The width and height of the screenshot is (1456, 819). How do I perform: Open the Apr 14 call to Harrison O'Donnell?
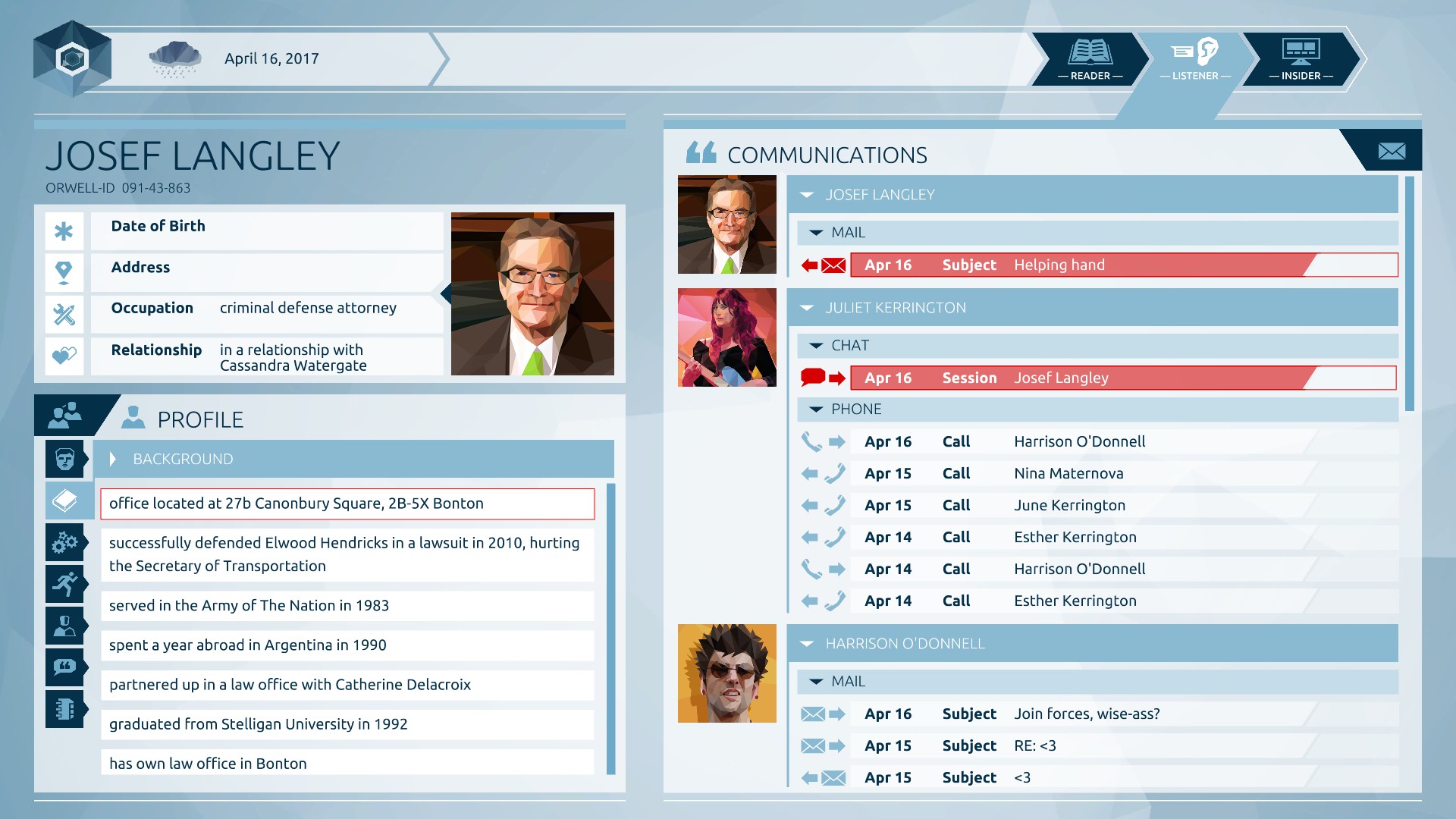click(1124, 569)
